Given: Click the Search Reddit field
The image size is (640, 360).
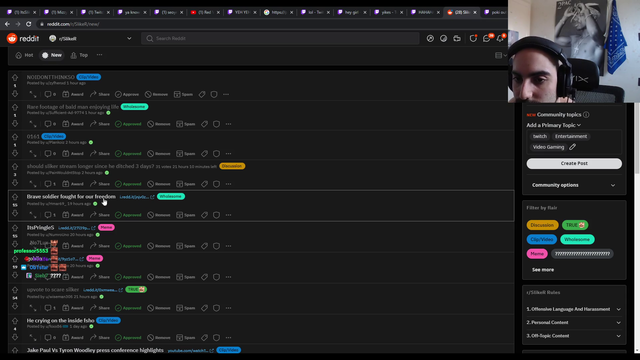Looking at the screenshot, I should (280, 38).
